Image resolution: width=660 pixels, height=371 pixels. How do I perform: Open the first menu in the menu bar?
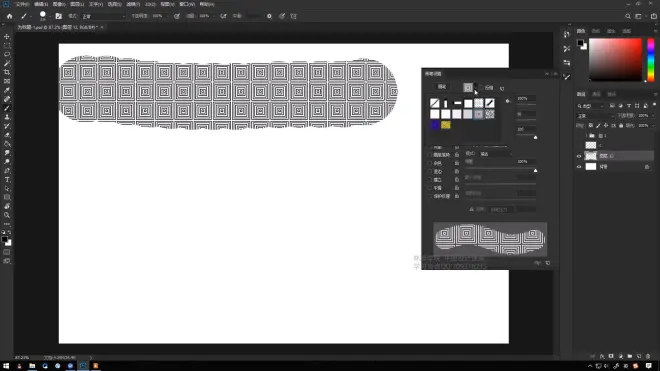[22, 4]
